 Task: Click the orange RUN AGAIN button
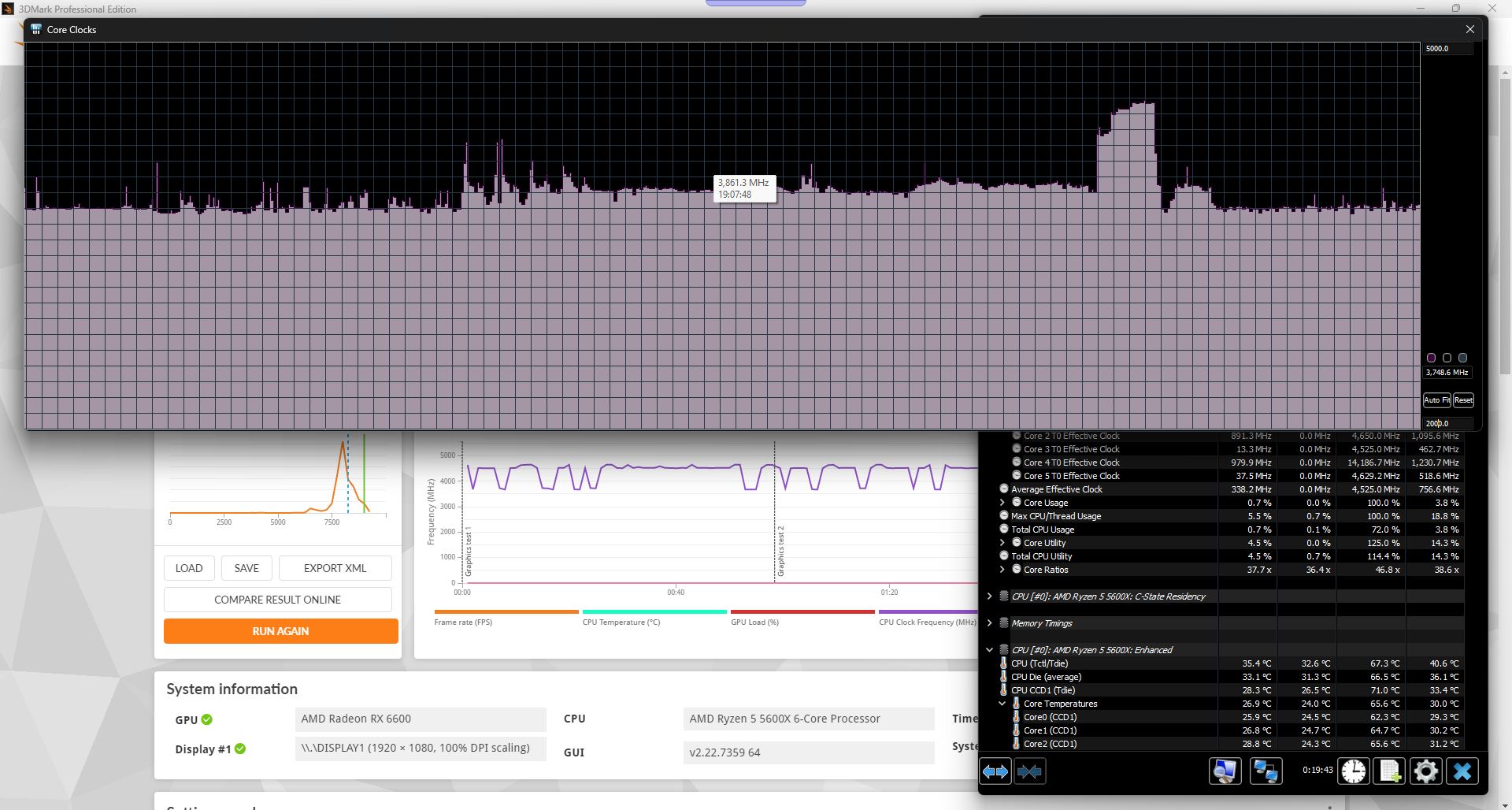point(281,631)
